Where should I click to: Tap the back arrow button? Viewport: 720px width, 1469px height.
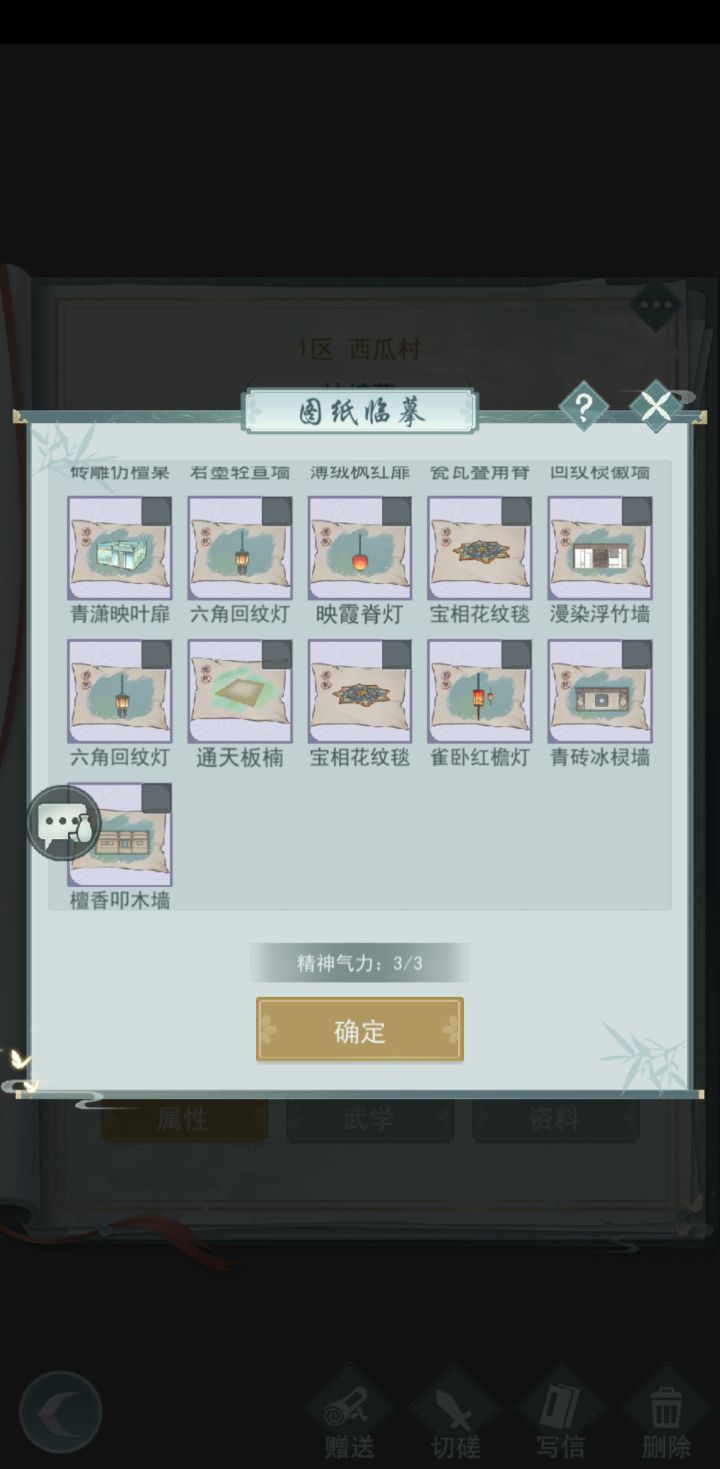pyautogui.click(x=60, y=1412)
